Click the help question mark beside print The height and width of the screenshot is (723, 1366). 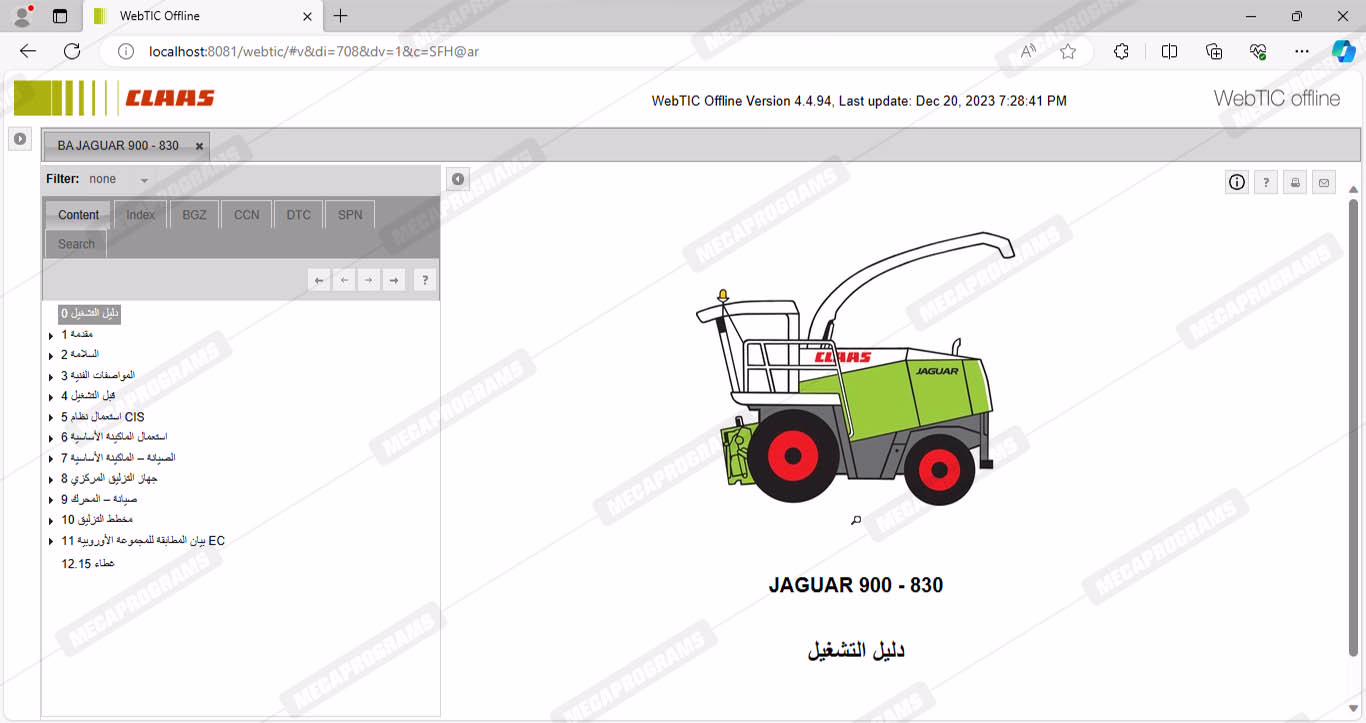1266,182
